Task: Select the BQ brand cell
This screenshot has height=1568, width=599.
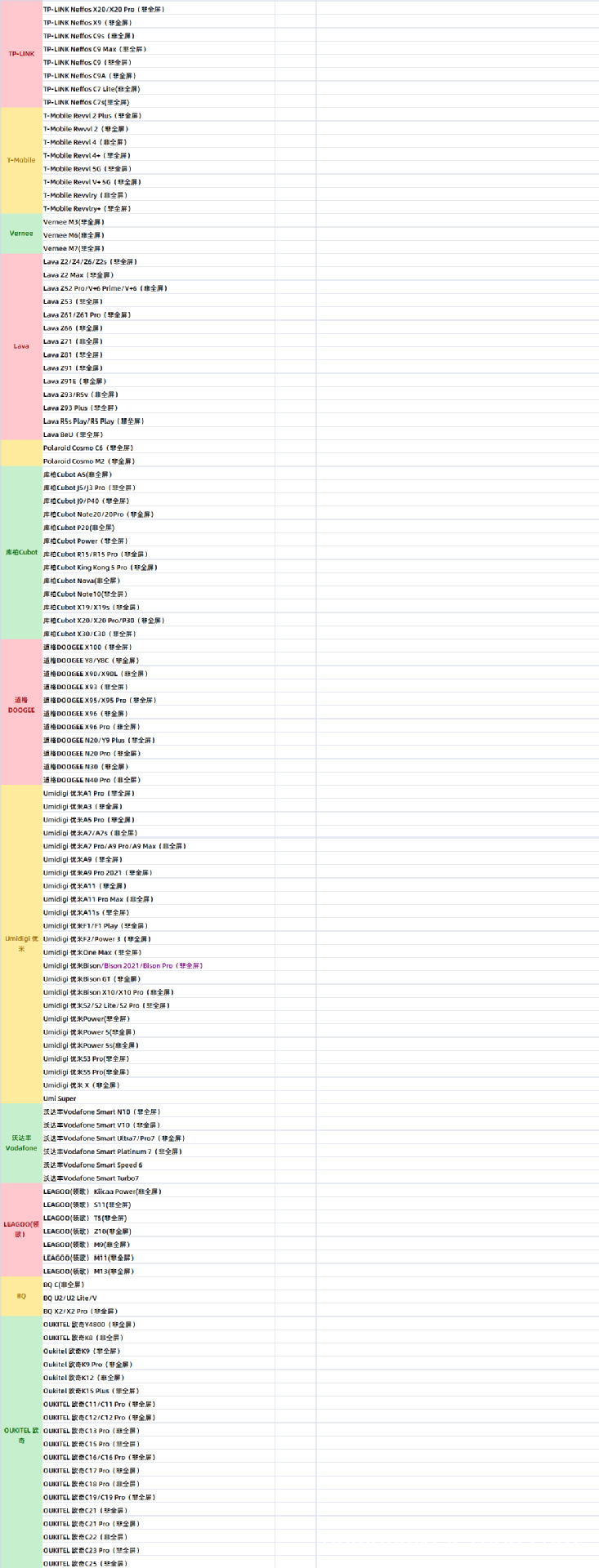Action: point(21,1297)
